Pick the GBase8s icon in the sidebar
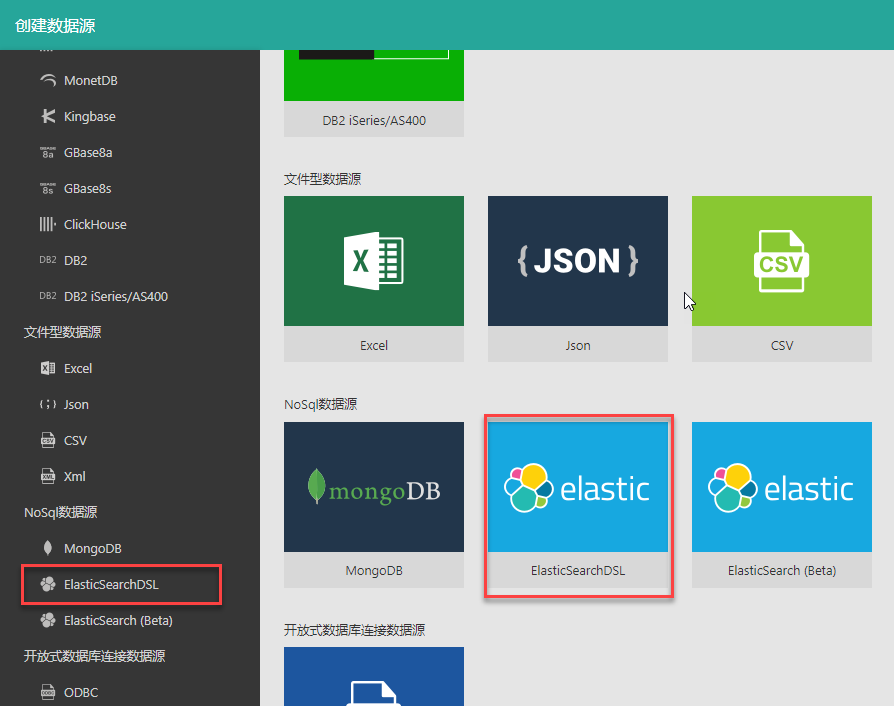 [x=48, y=188]
